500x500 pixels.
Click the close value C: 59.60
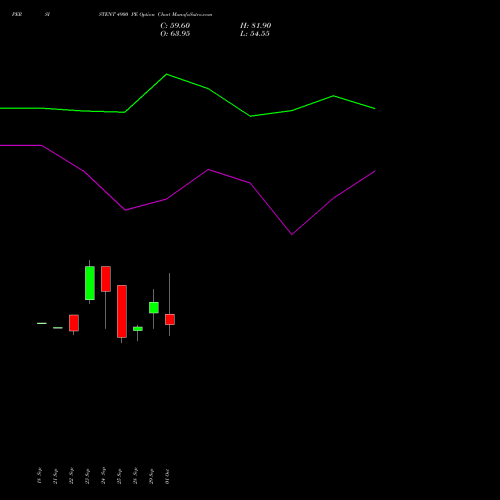click(x=175, y=26)
